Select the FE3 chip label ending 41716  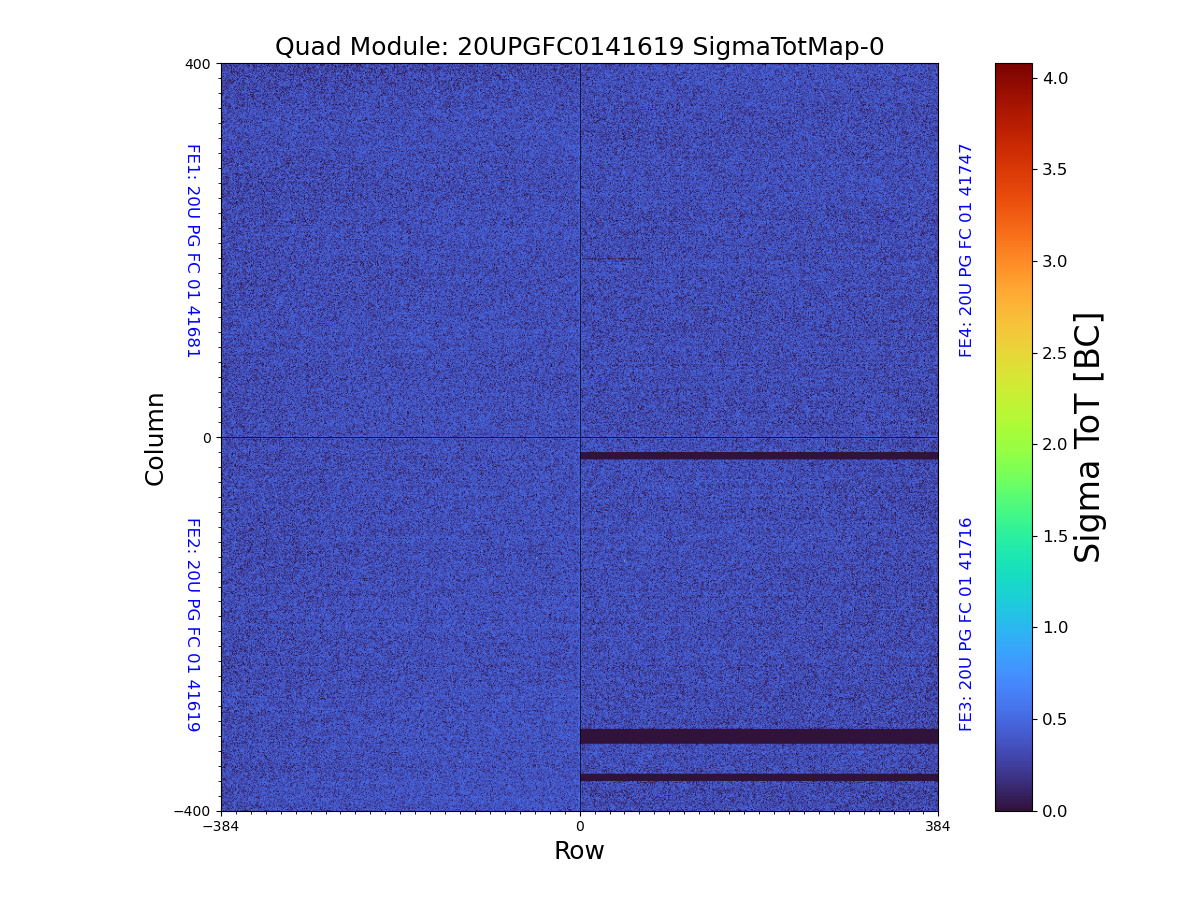pyautogui.click(x=966, y=624)
